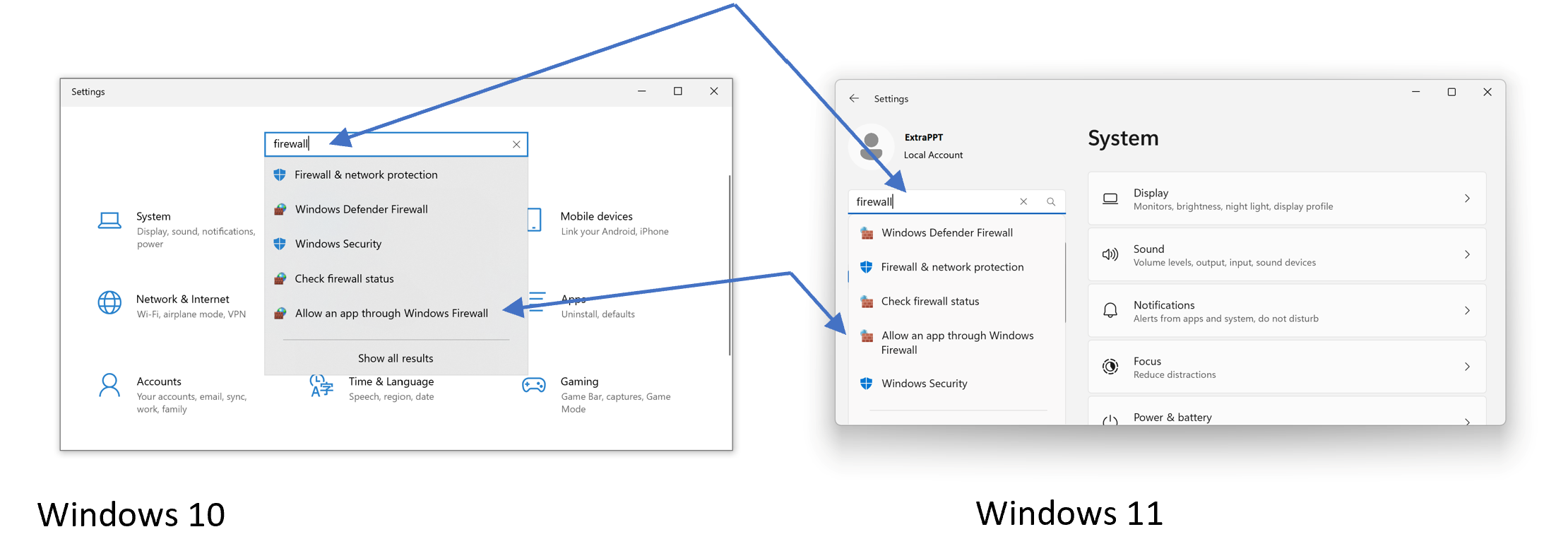Click firewall icon beside Windows 10 Windows Defender Firewall
Screen dimensions: 1568x551
click(280, 209)
